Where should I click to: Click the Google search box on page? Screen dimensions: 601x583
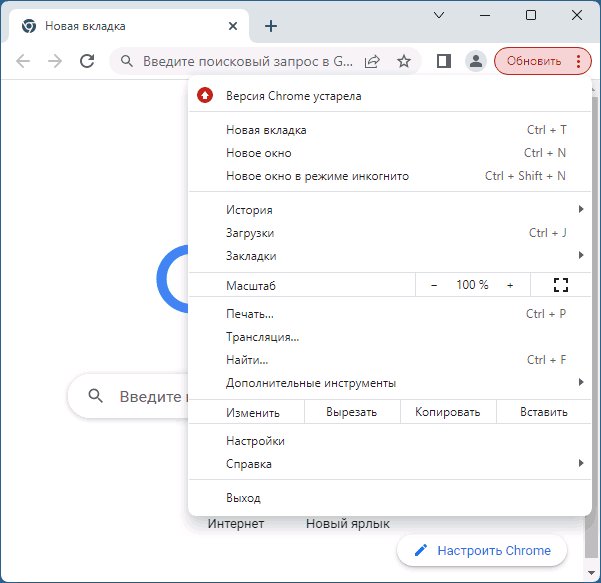pos(128,396)
